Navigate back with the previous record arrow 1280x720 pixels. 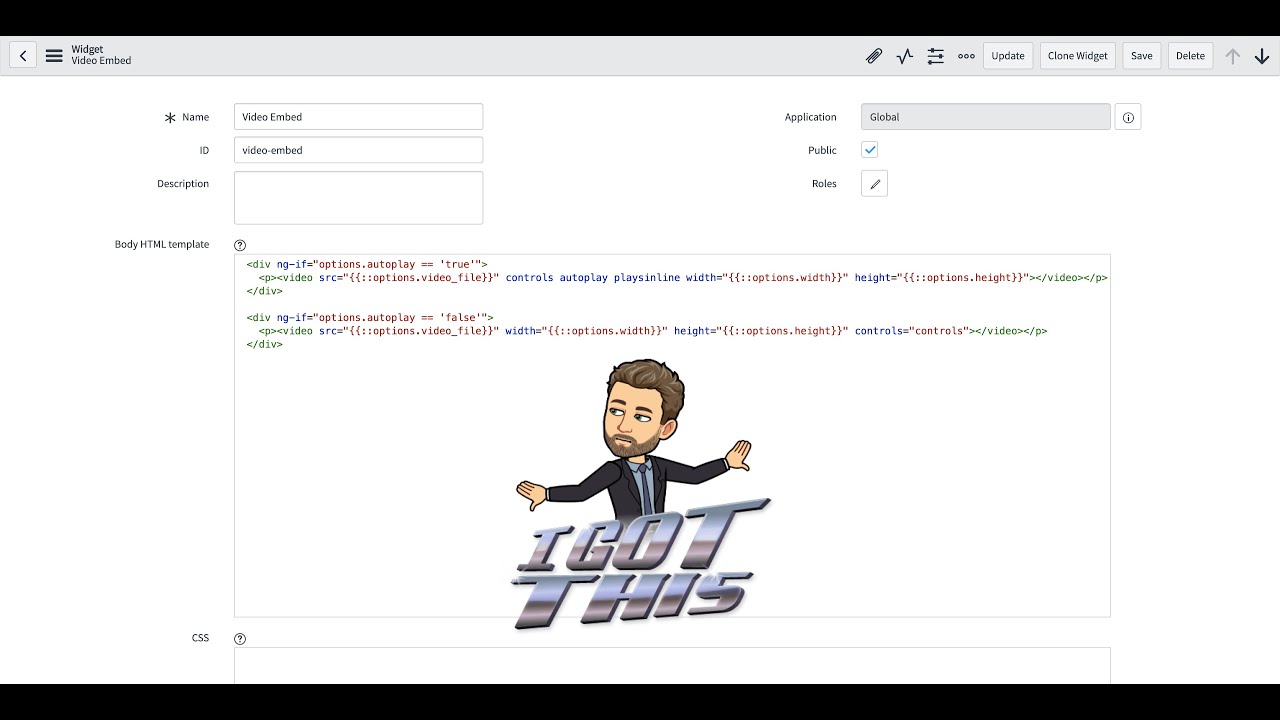(22, 54)
